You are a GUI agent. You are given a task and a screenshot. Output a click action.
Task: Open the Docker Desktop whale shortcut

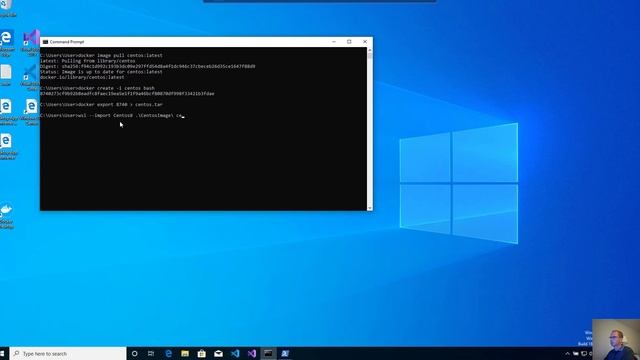[x=7, y=216]
